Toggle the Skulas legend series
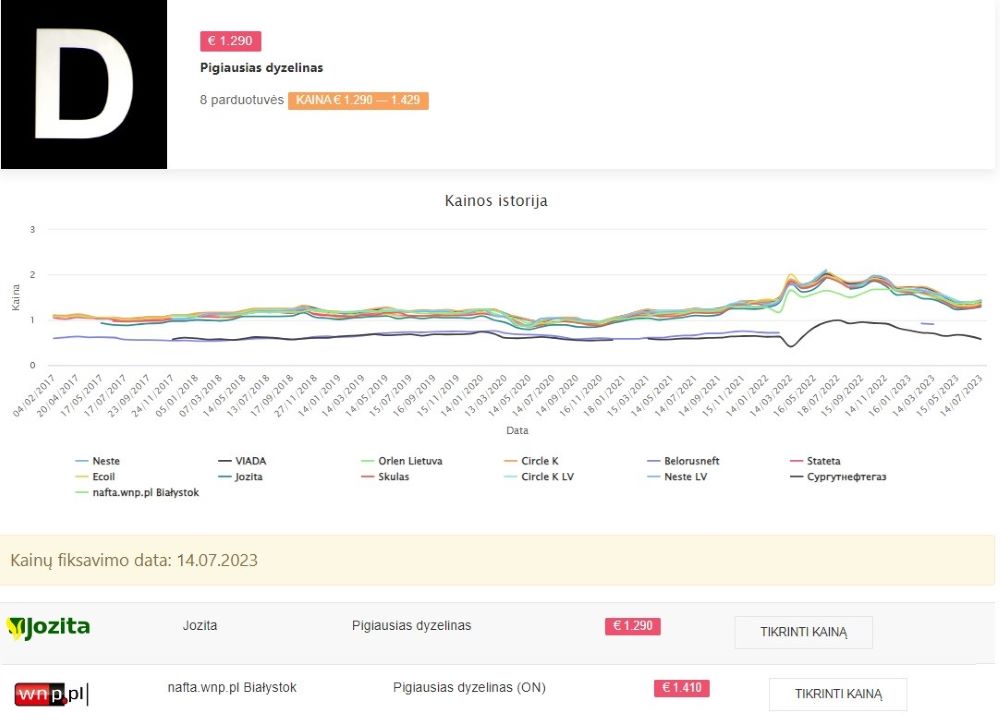 385,477
